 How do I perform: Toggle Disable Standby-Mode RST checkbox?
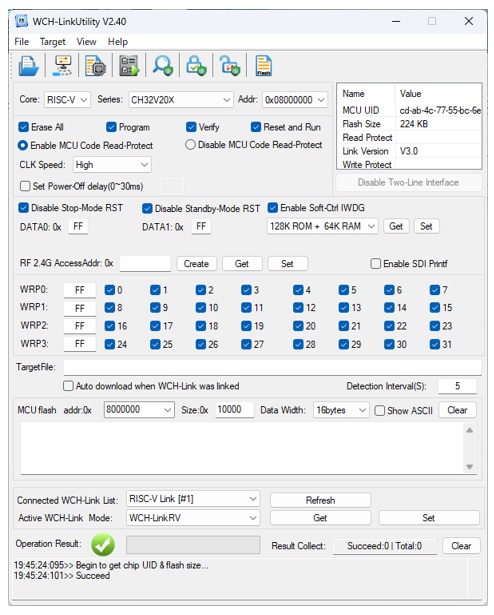[147, 208]
